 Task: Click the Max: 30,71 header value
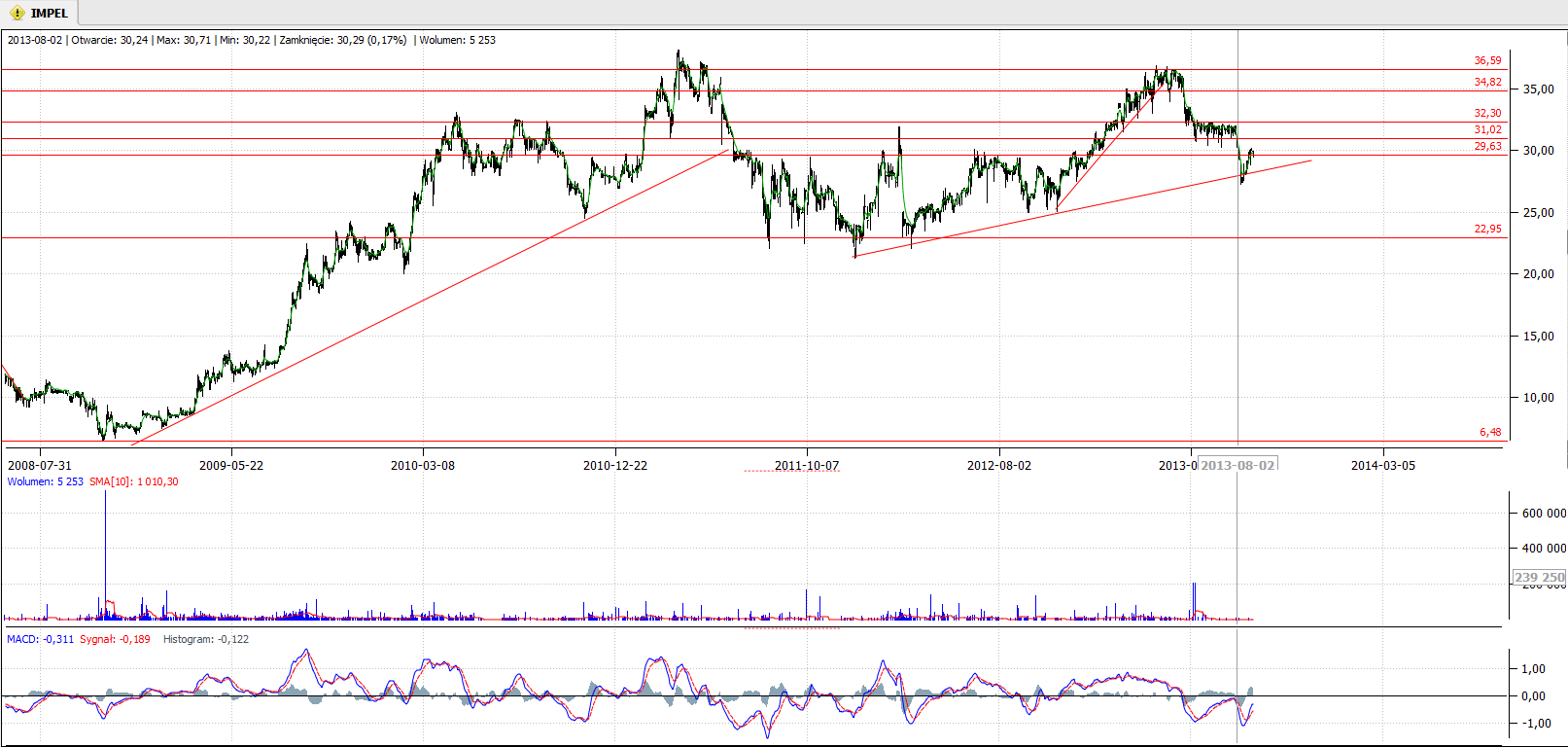[x=184, y=40]
